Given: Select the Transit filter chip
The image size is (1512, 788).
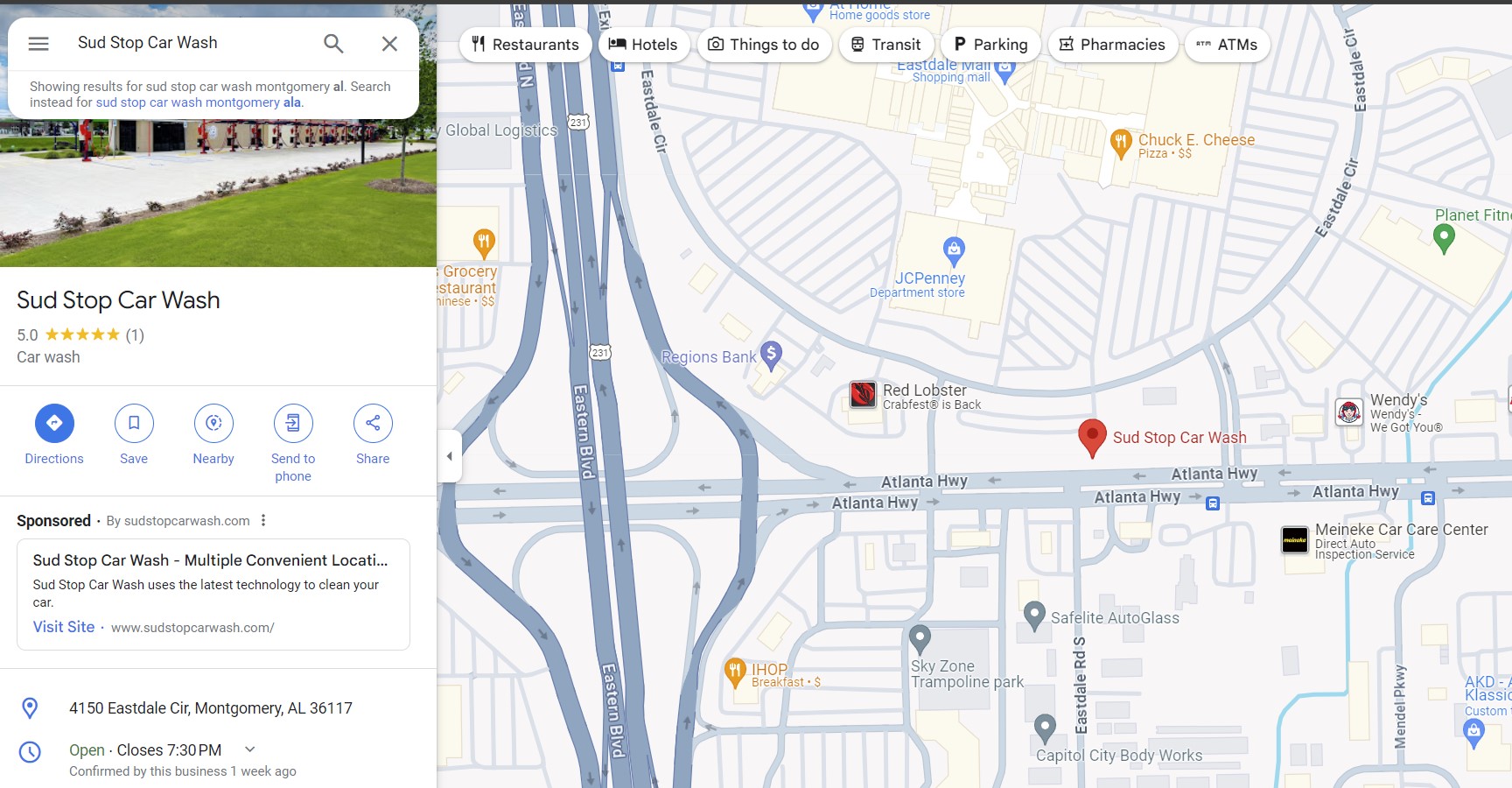Looking at the screenshot, I should pyautogui.click(x=885, y=45).
